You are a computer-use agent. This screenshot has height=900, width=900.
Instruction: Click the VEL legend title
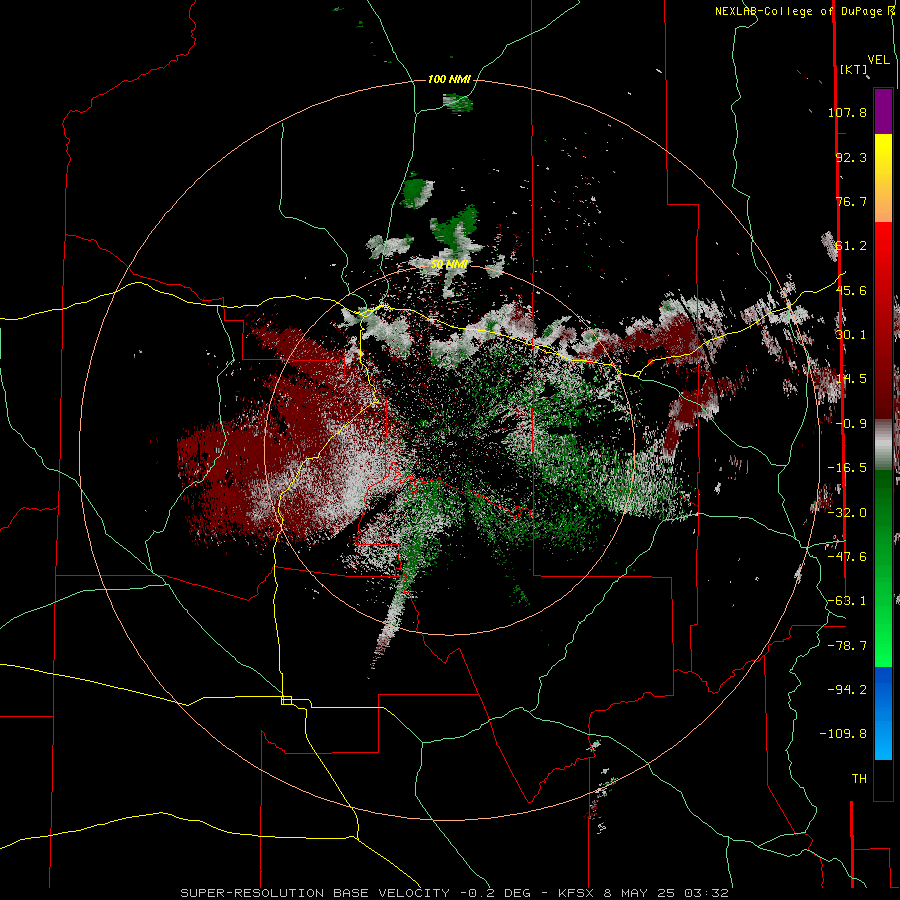click(x=878, y=60)
